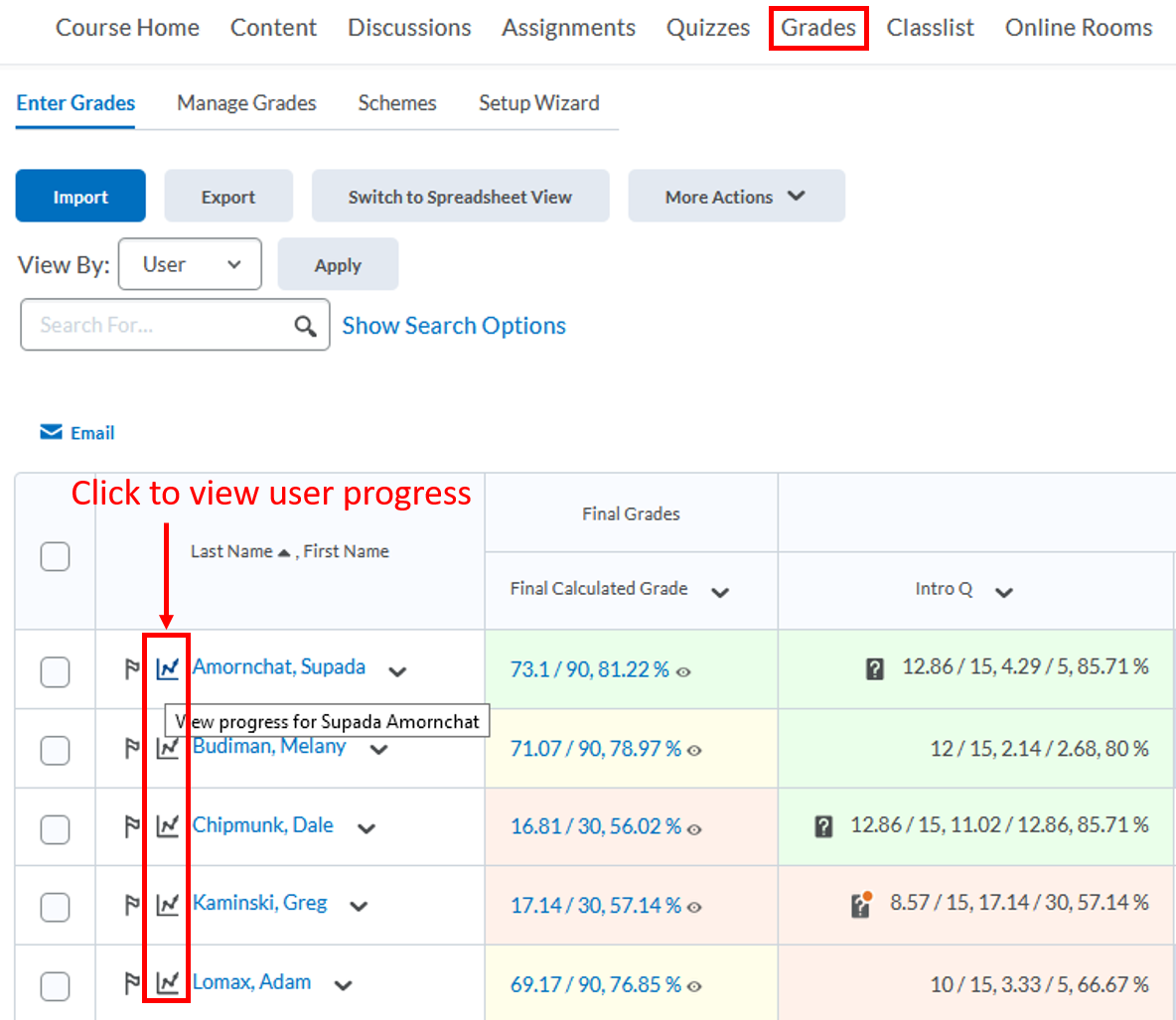1176x1020 pixels.
Task: Click the flag icon beside Dale Chipmunk
Action: (132, 826)
